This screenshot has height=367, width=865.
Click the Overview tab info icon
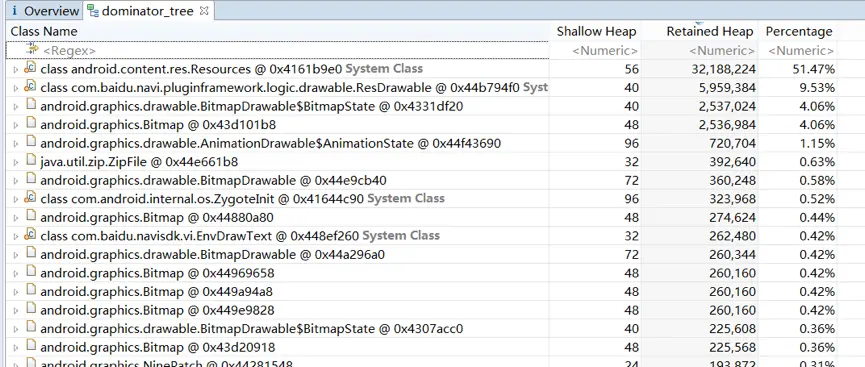click(x=15, y=10)
